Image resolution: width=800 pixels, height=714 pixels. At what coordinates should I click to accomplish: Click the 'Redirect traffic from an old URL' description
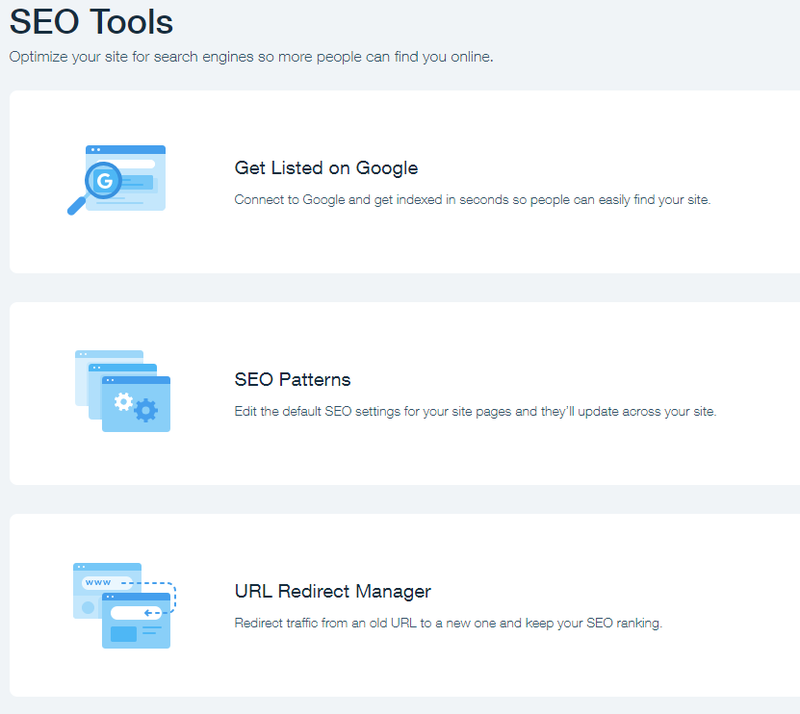point(448,623)
